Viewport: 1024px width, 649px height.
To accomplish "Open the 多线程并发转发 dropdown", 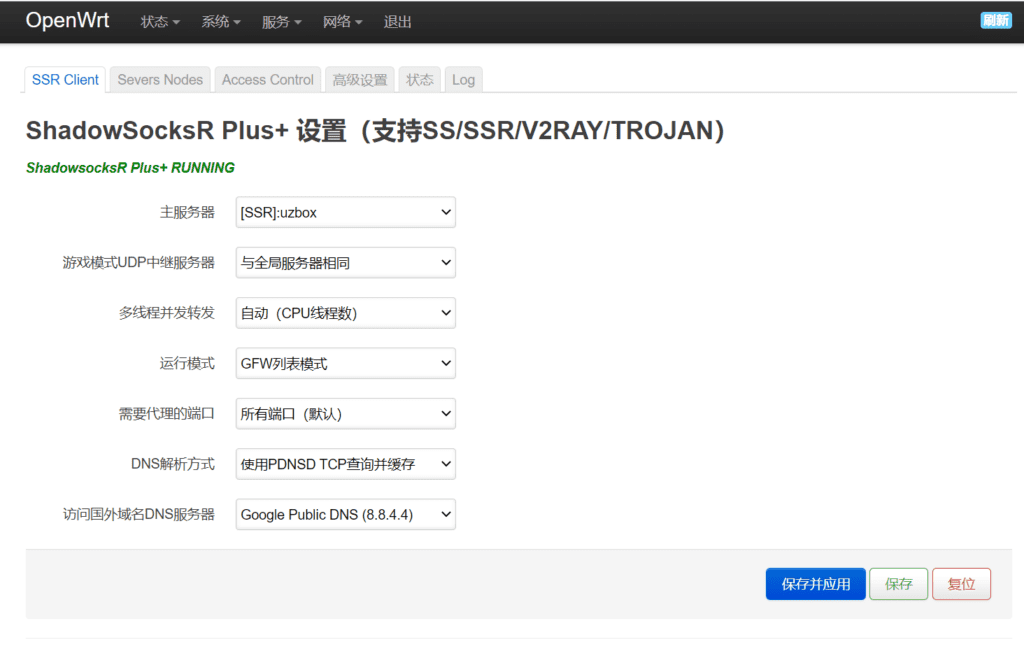I will pyautogui.click(x=345, y=312).
